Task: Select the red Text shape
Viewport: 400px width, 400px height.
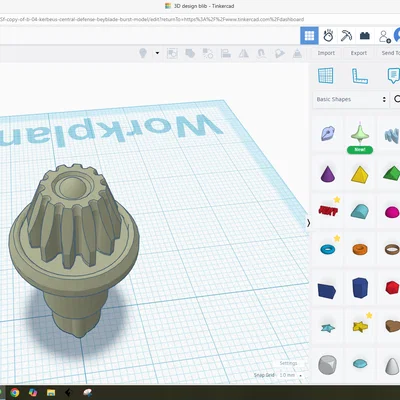Action: [328, 211]
